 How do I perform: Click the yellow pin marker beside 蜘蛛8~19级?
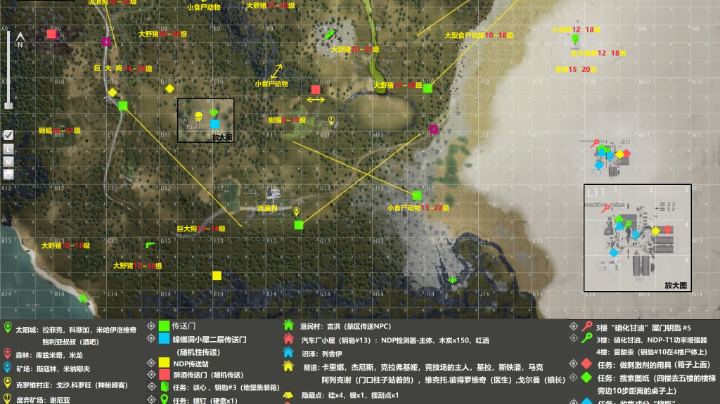[331, 121]
